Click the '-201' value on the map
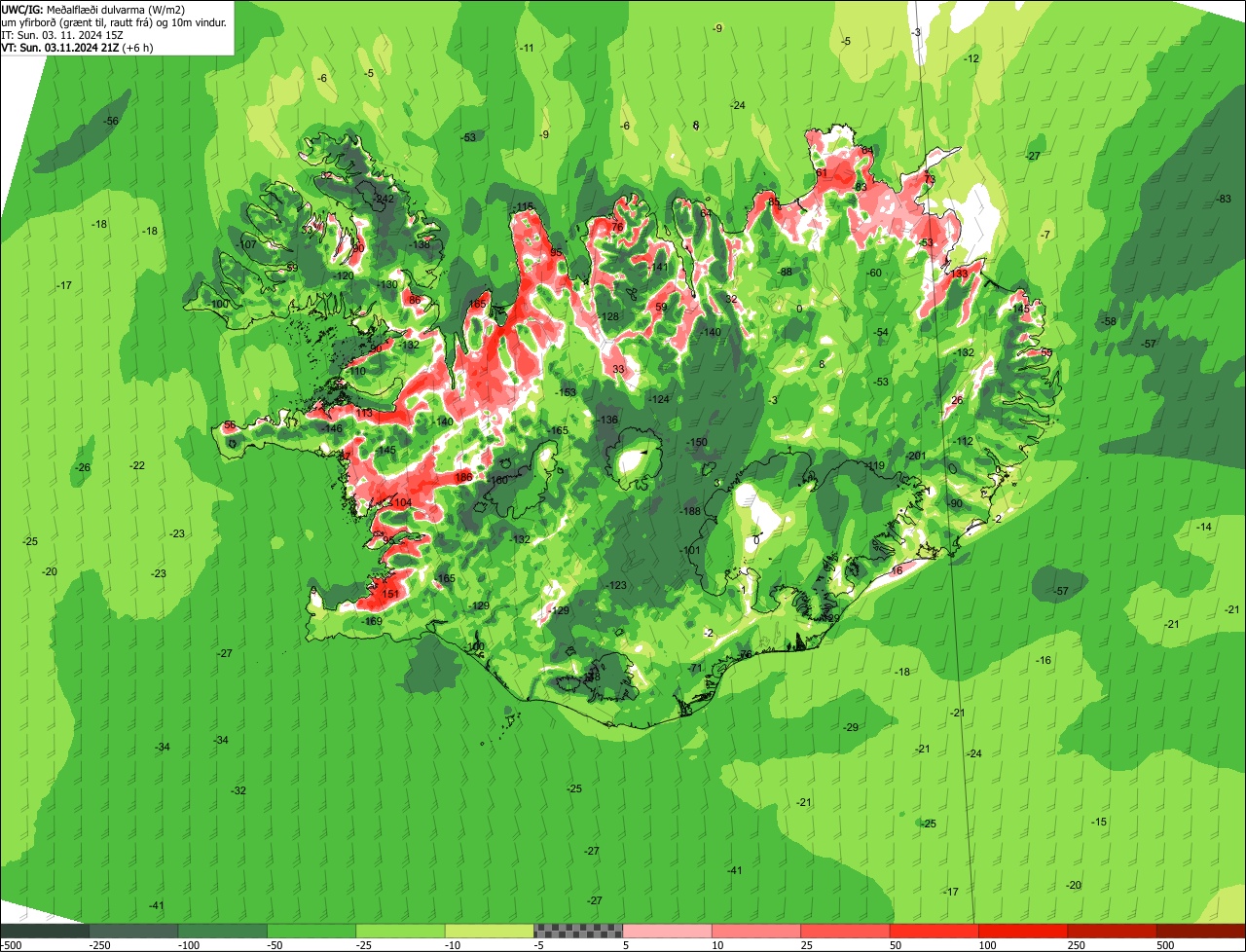The image size is (1246, 952). 914,457
